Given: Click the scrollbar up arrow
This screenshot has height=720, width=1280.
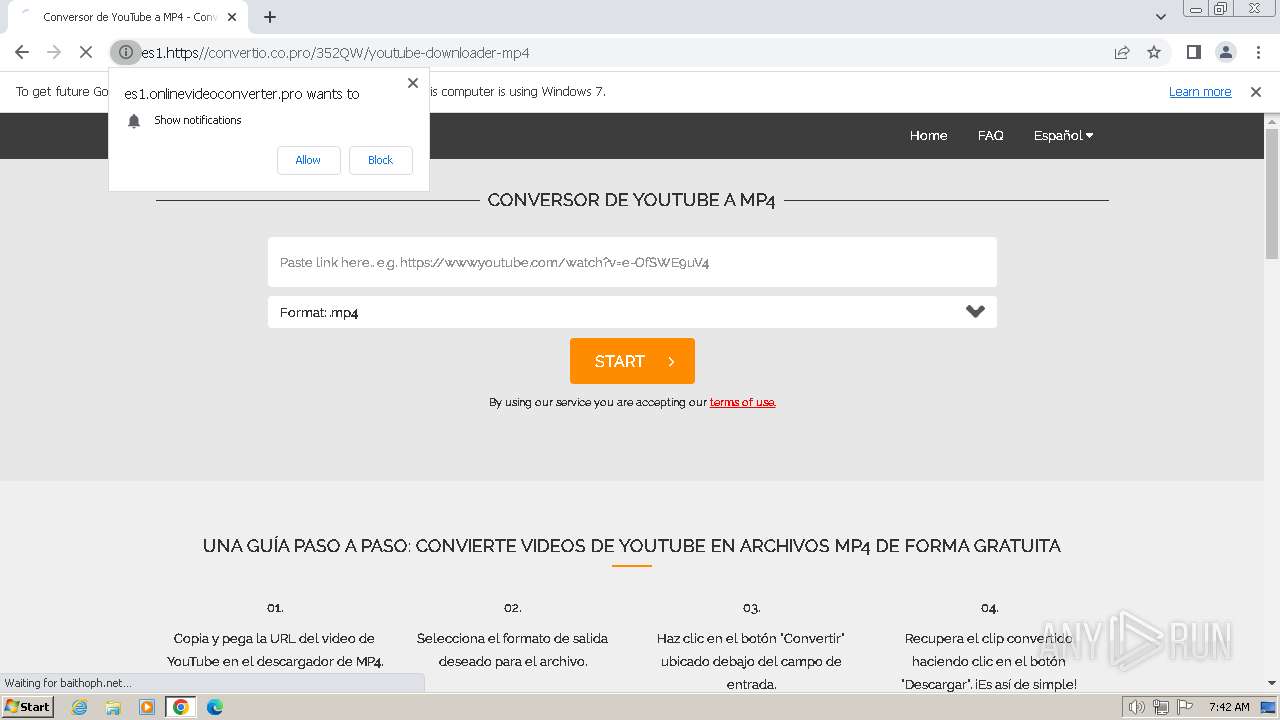Looking at the screenshot, I should point(1272,121).
